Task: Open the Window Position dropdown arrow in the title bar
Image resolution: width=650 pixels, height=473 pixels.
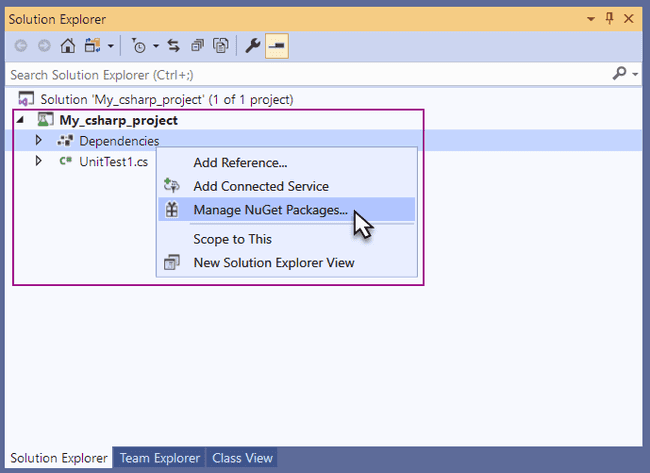Action: [591, 19]
